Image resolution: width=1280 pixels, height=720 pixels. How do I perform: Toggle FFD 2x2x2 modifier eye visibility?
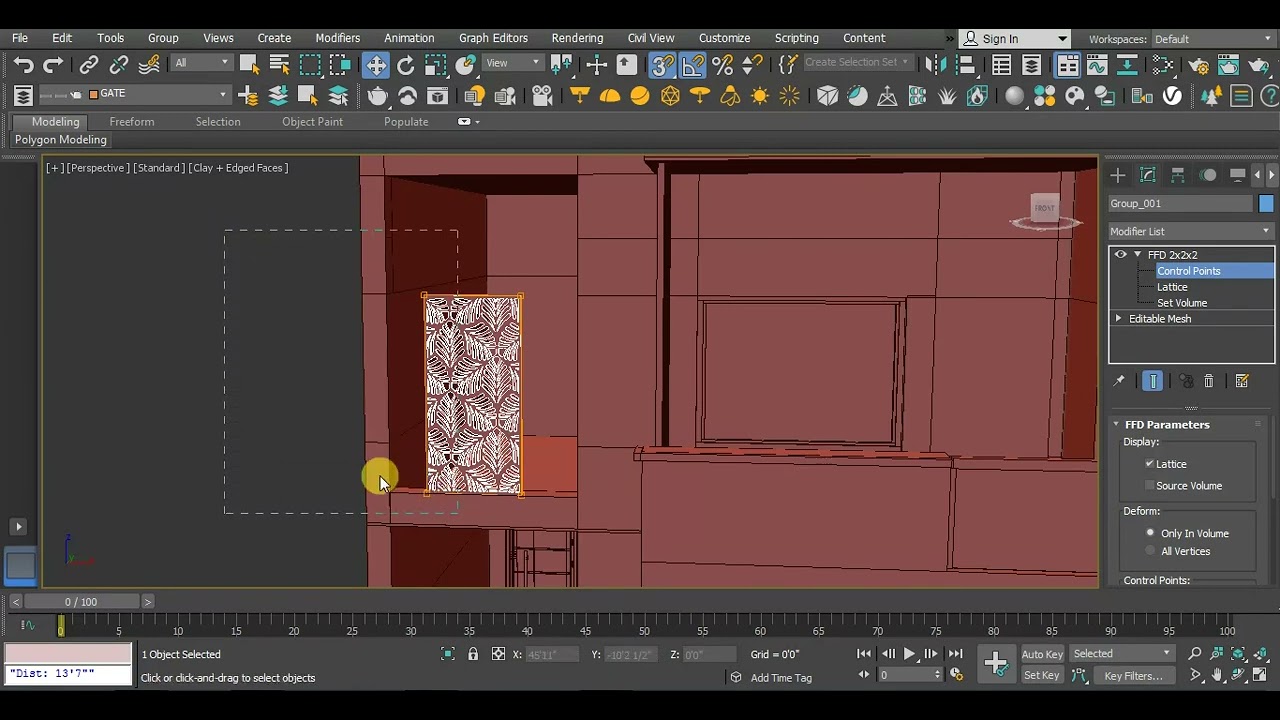click(x=1120, y=255)
